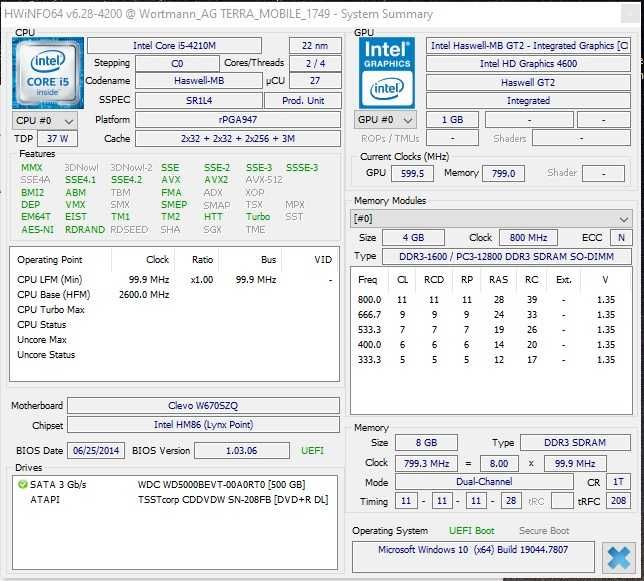Click the memory module Size 4 GB field
Image resolution: width=644 pixels, height=581 pixels.
pyautogui.click(x=413, y=238)
